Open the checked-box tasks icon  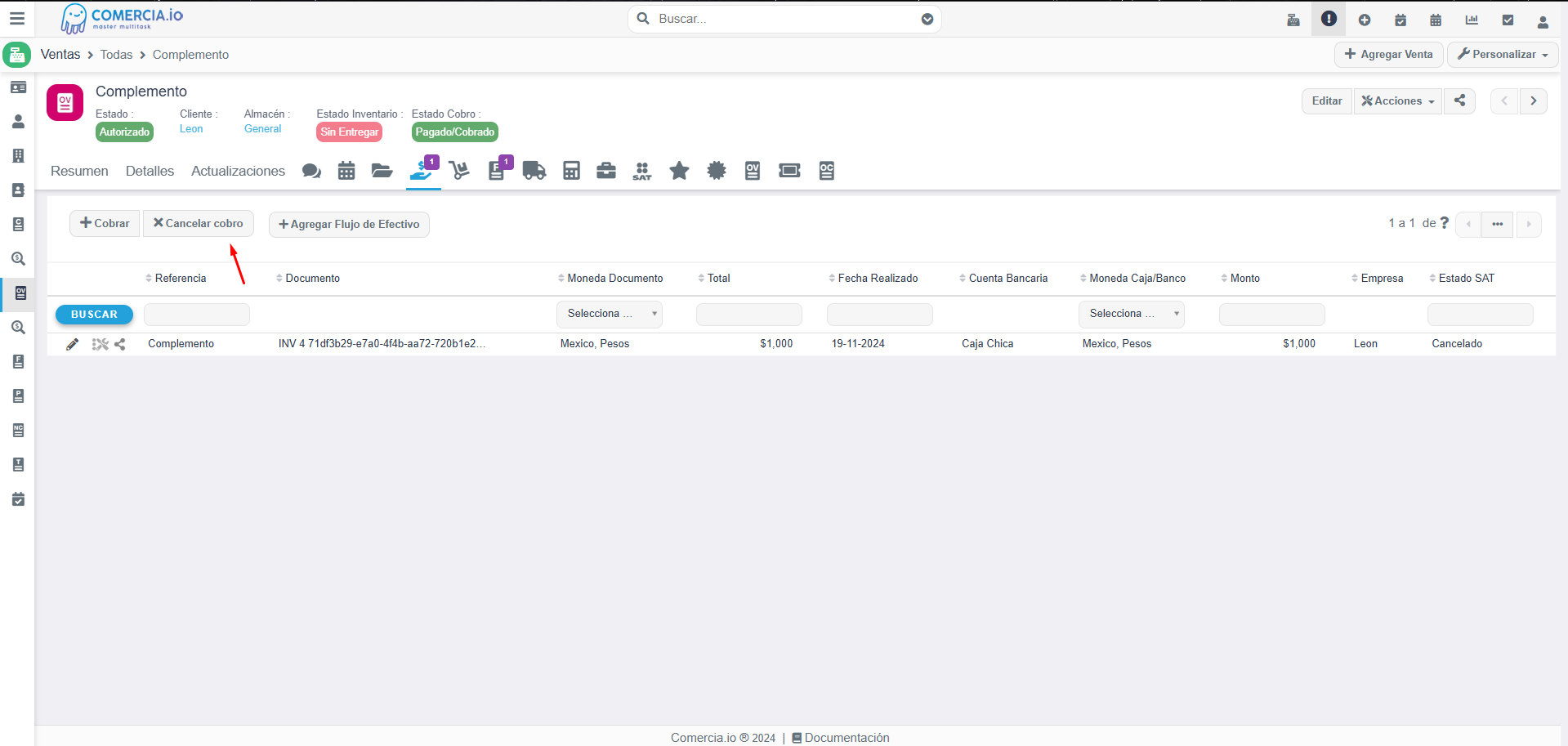point(1508,20)
